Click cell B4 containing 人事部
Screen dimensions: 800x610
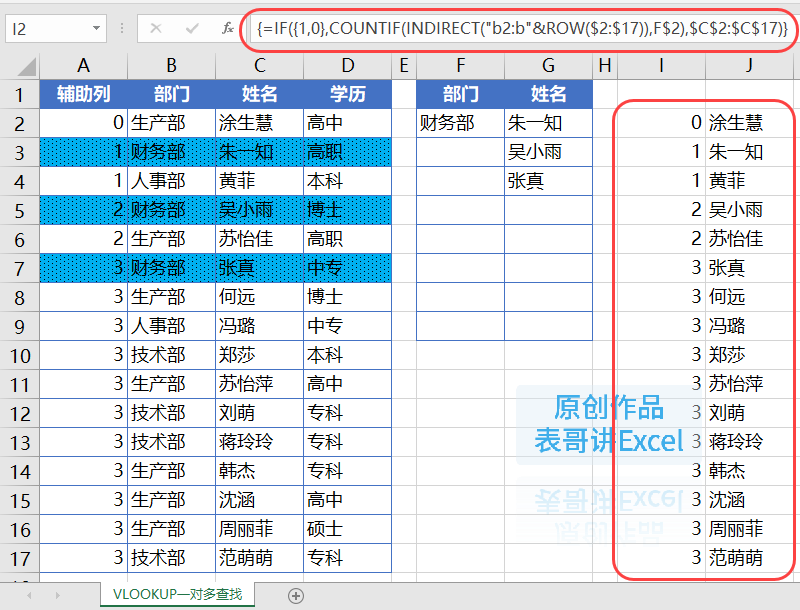pyautogui.click(x=171, y=181)
